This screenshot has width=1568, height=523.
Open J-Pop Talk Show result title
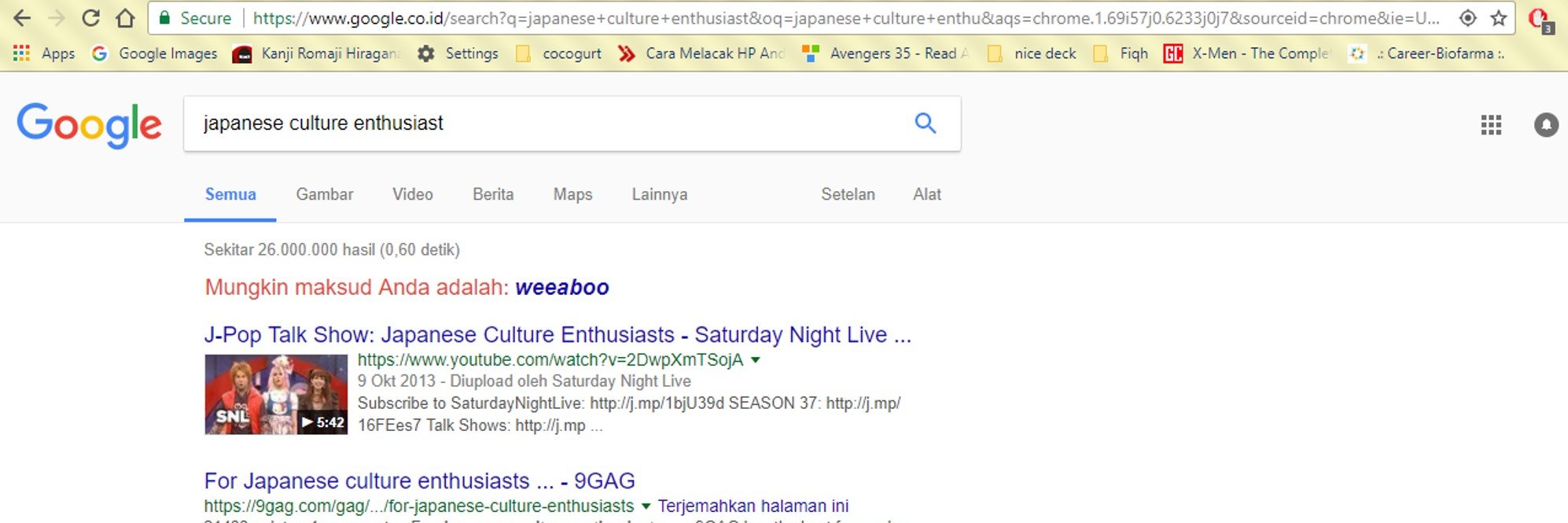coord(558,335)
